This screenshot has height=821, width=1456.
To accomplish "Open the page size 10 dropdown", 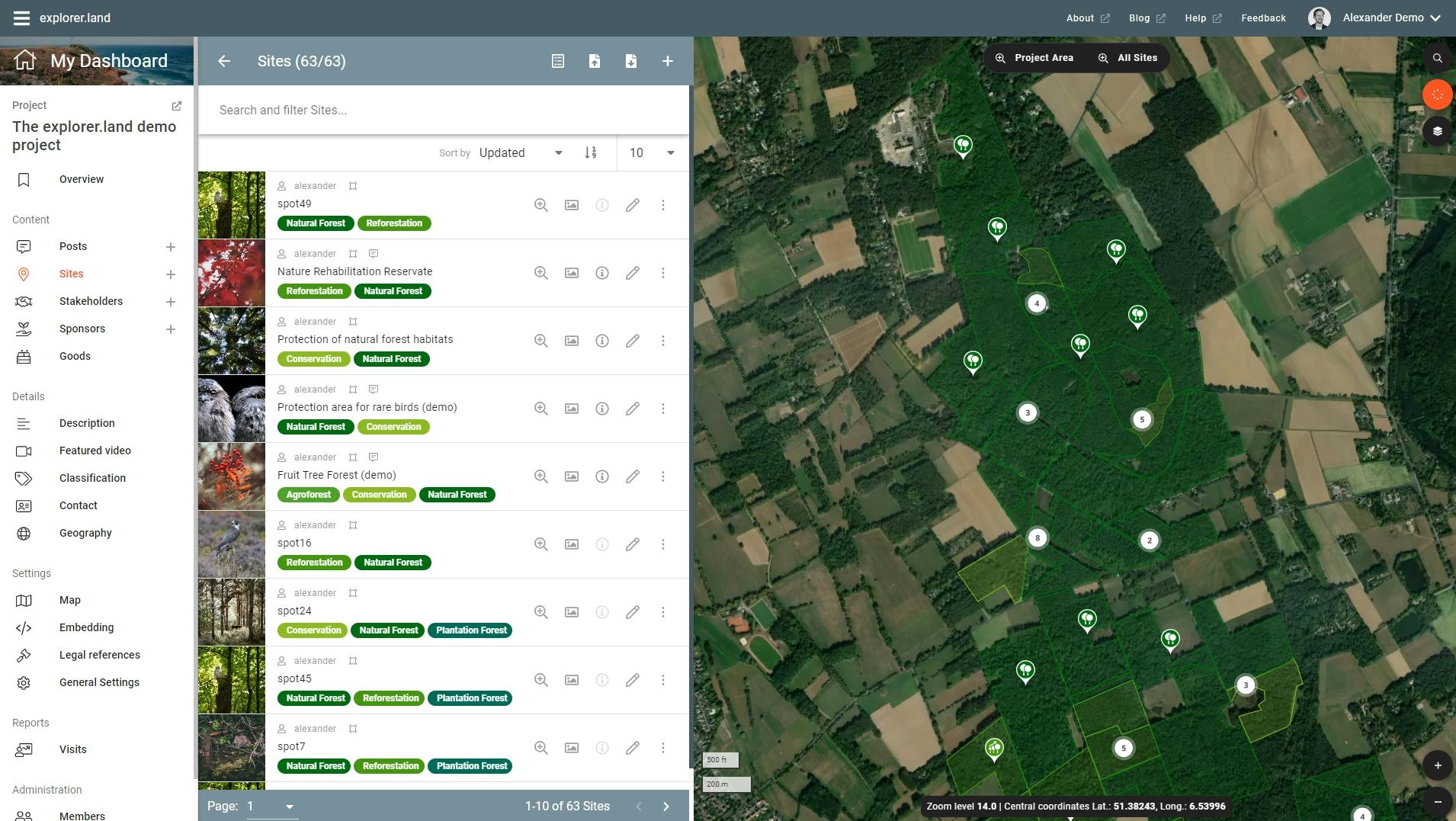I will (x=652, y=152).
